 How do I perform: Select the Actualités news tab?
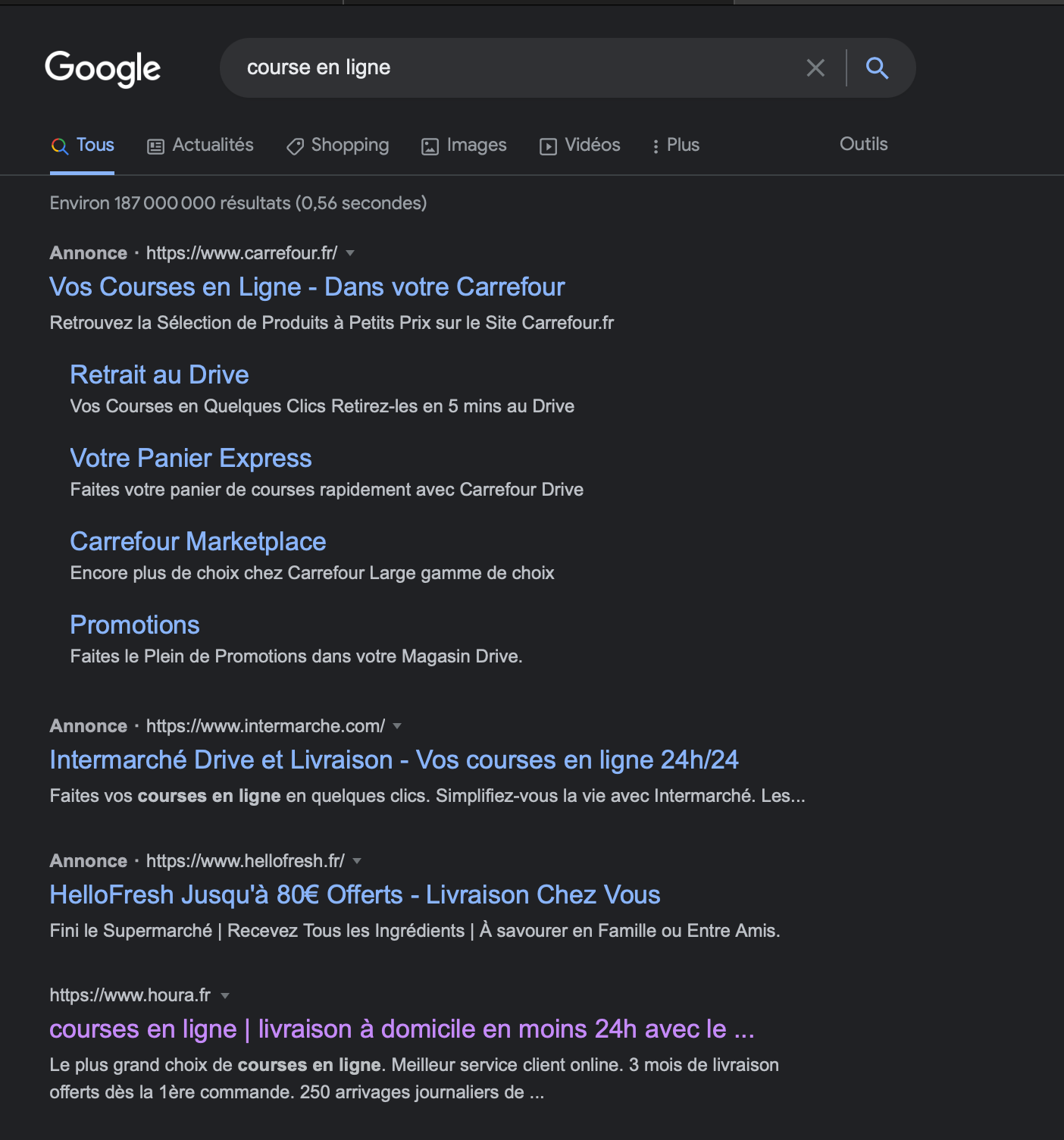[200, 145]
